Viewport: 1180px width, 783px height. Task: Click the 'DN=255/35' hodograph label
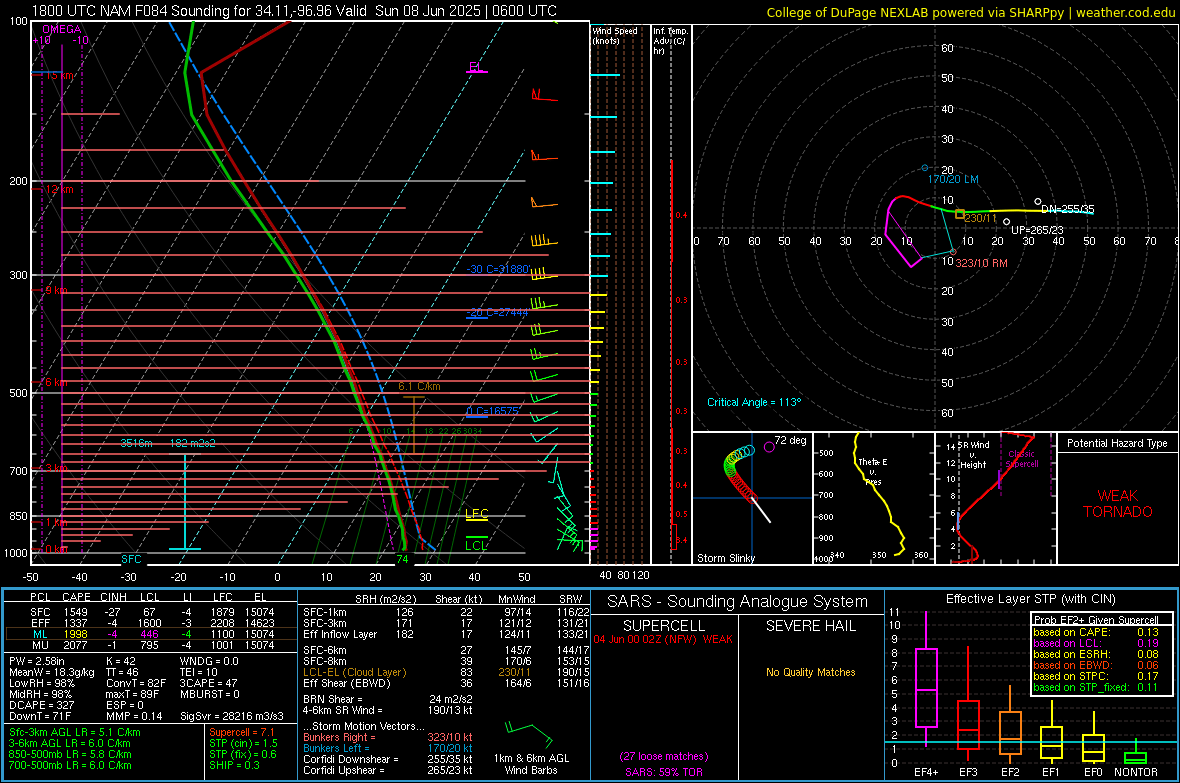tap(1067, 209)
